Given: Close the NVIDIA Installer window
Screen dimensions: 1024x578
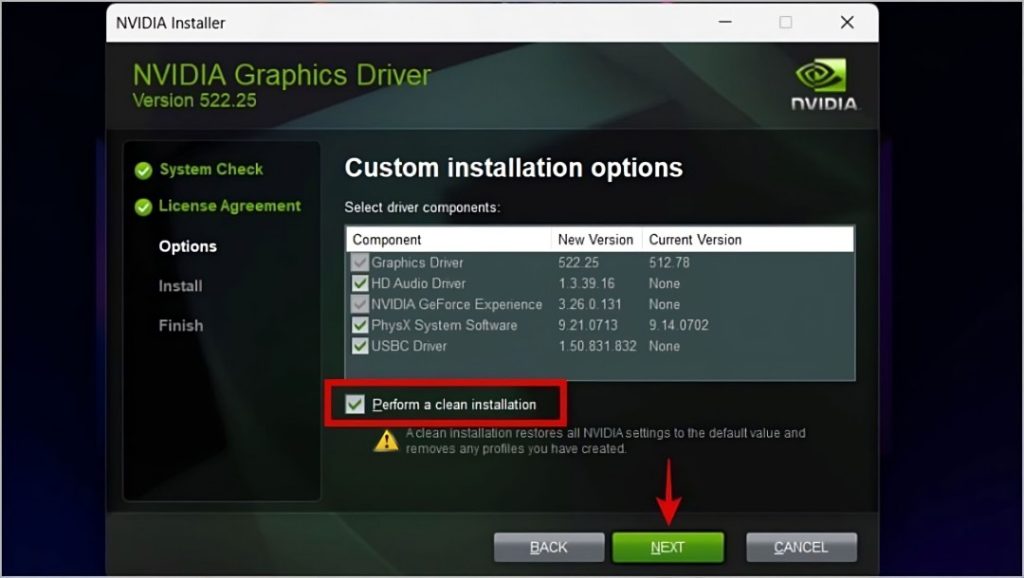Looking at the screenshot, I should coord(847,22).
